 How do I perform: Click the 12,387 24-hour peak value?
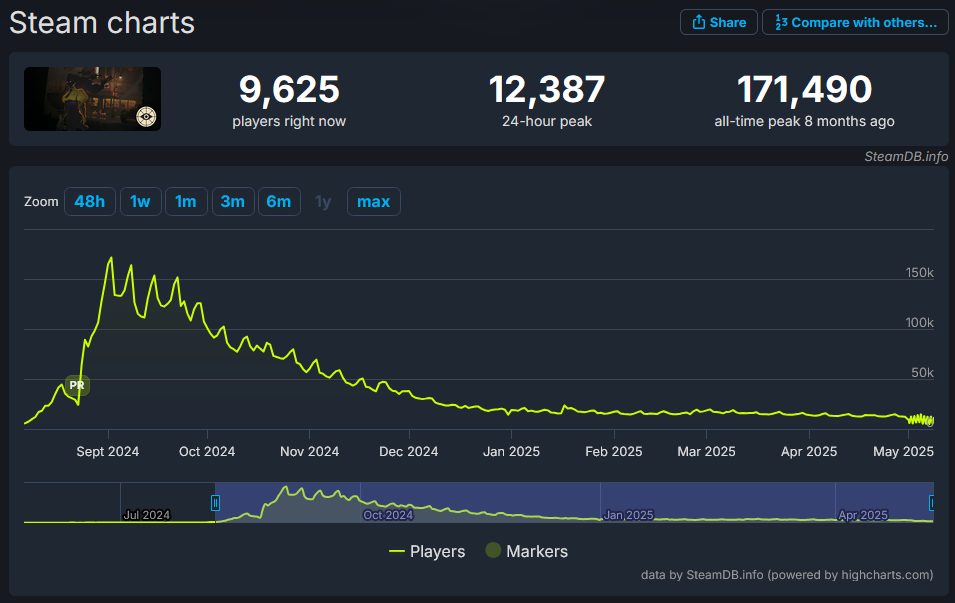click(x=547, y=89)
